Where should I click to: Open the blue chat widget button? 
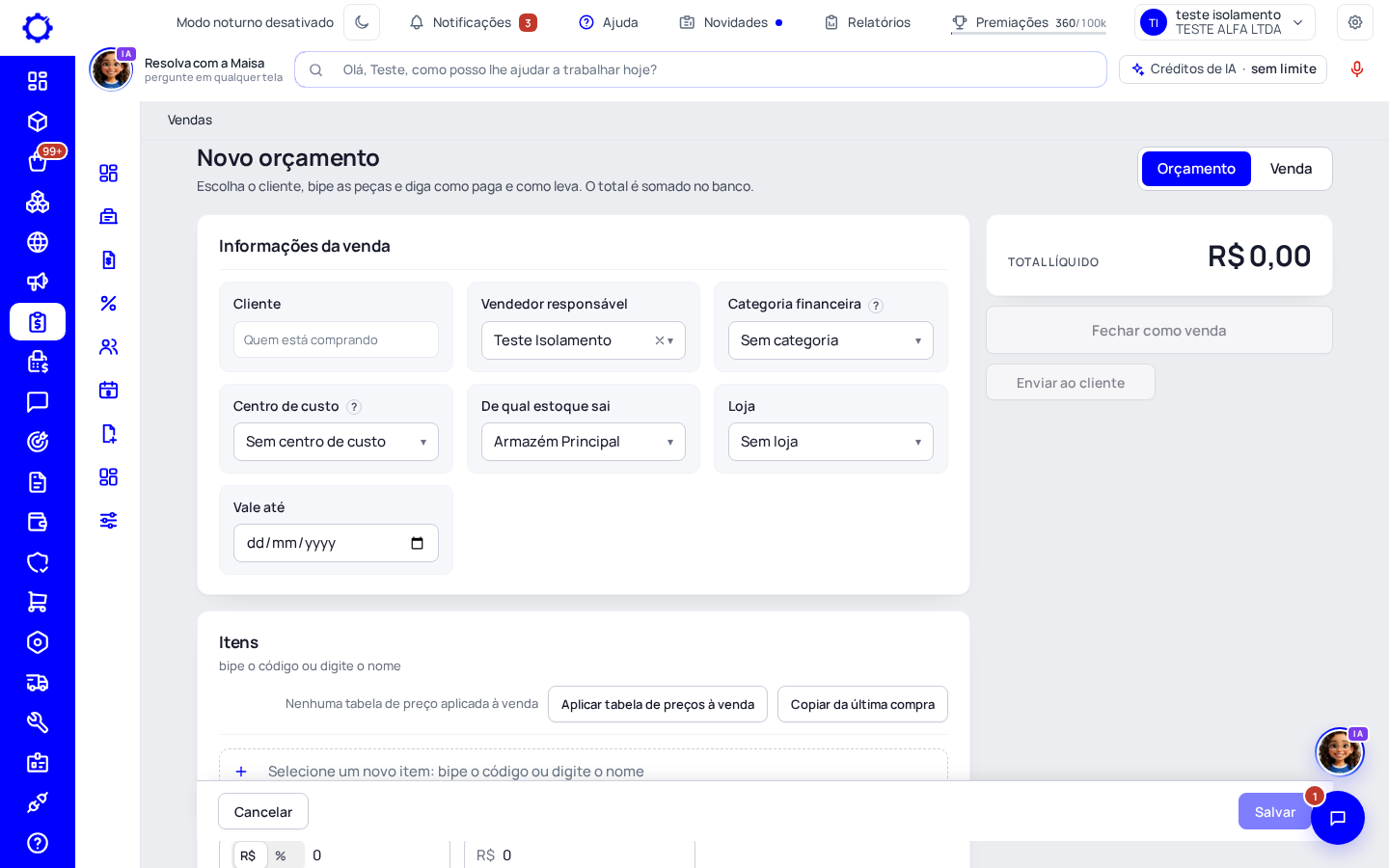[1338, 818]
